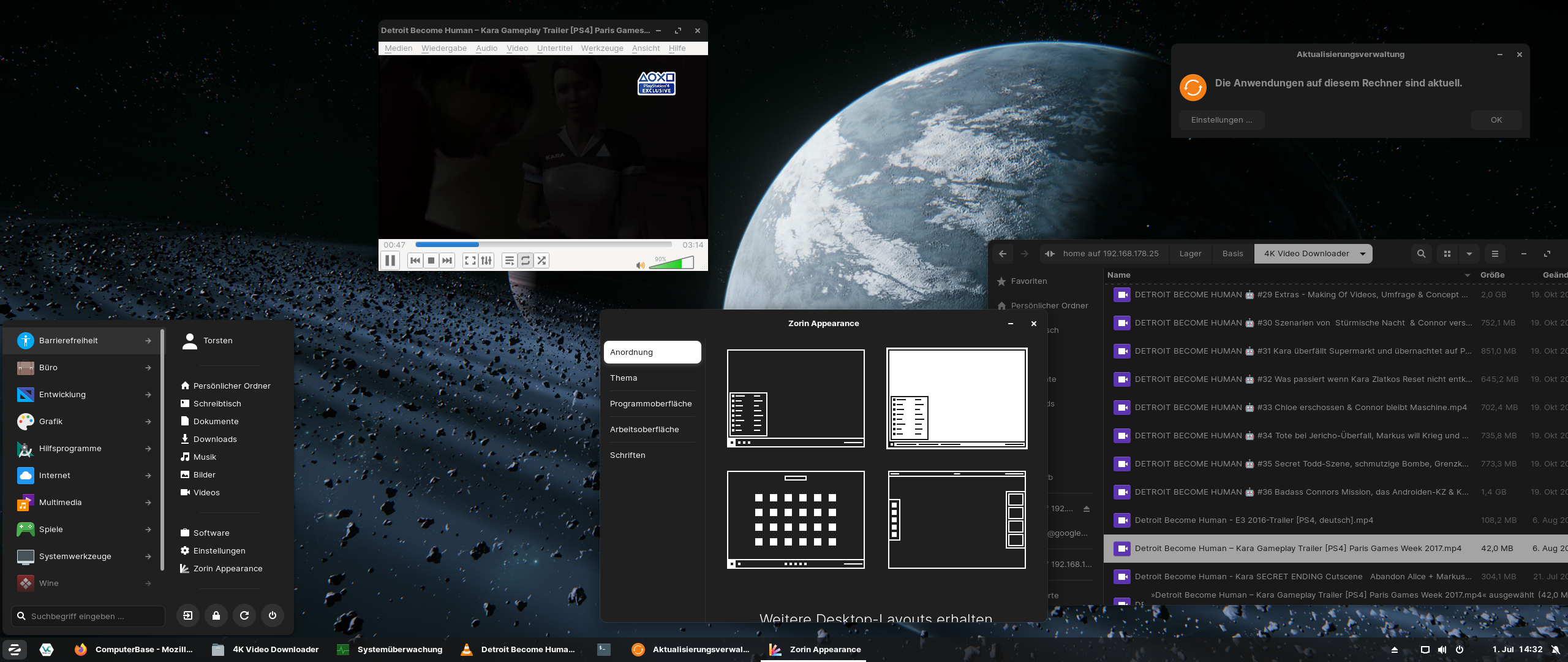1568x662 pixels.
Task: Open the terminal icon in taskbar
Action: coord(604,650)
